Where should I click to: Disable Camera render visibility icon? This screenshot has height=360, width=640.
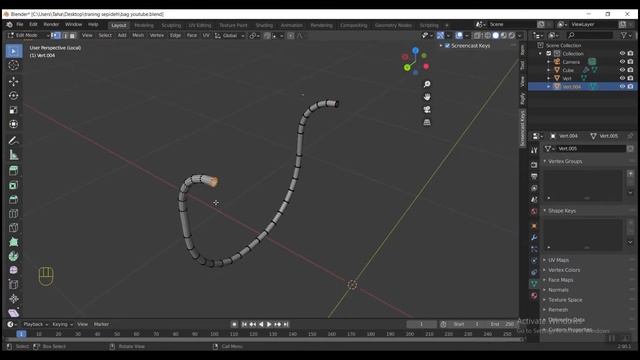[x=631, y=62]
